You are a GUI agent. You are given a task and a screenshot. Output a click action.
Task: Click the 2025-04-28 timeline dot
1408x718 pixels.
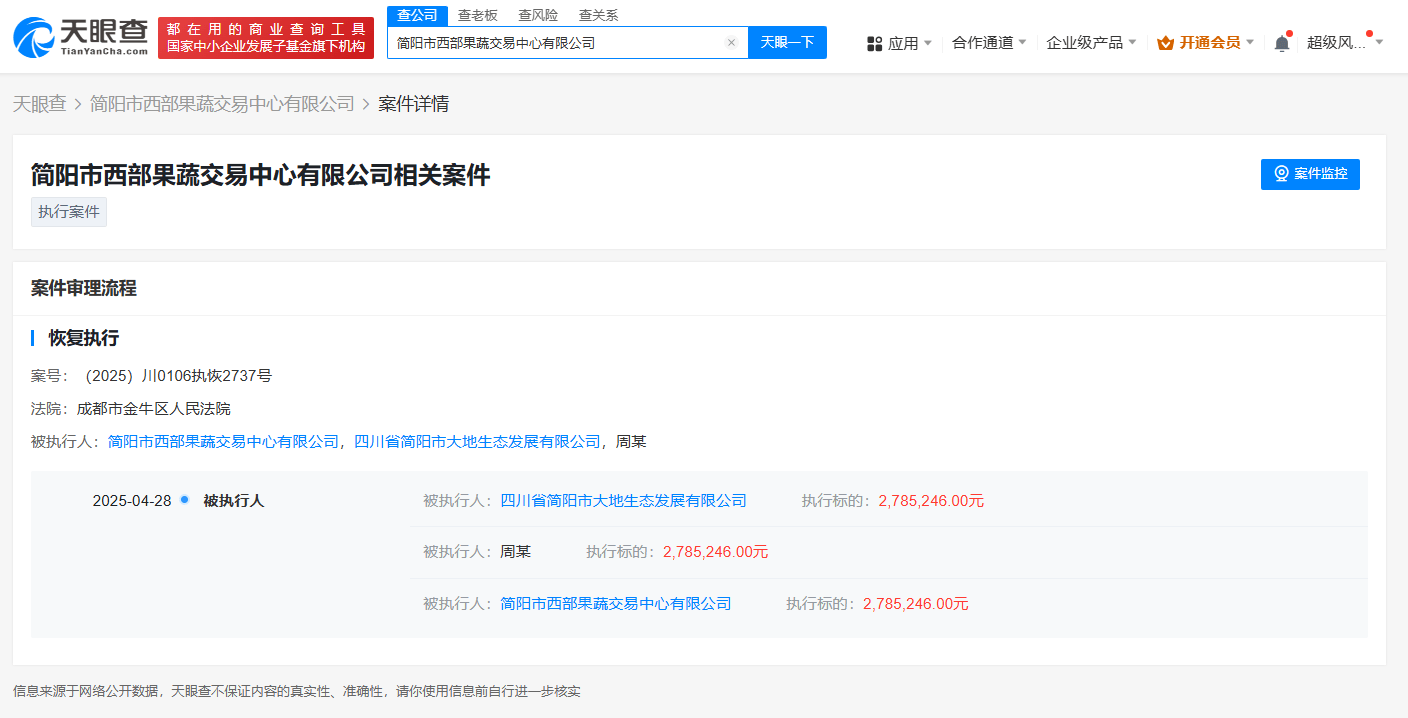(x=184, y=500)
